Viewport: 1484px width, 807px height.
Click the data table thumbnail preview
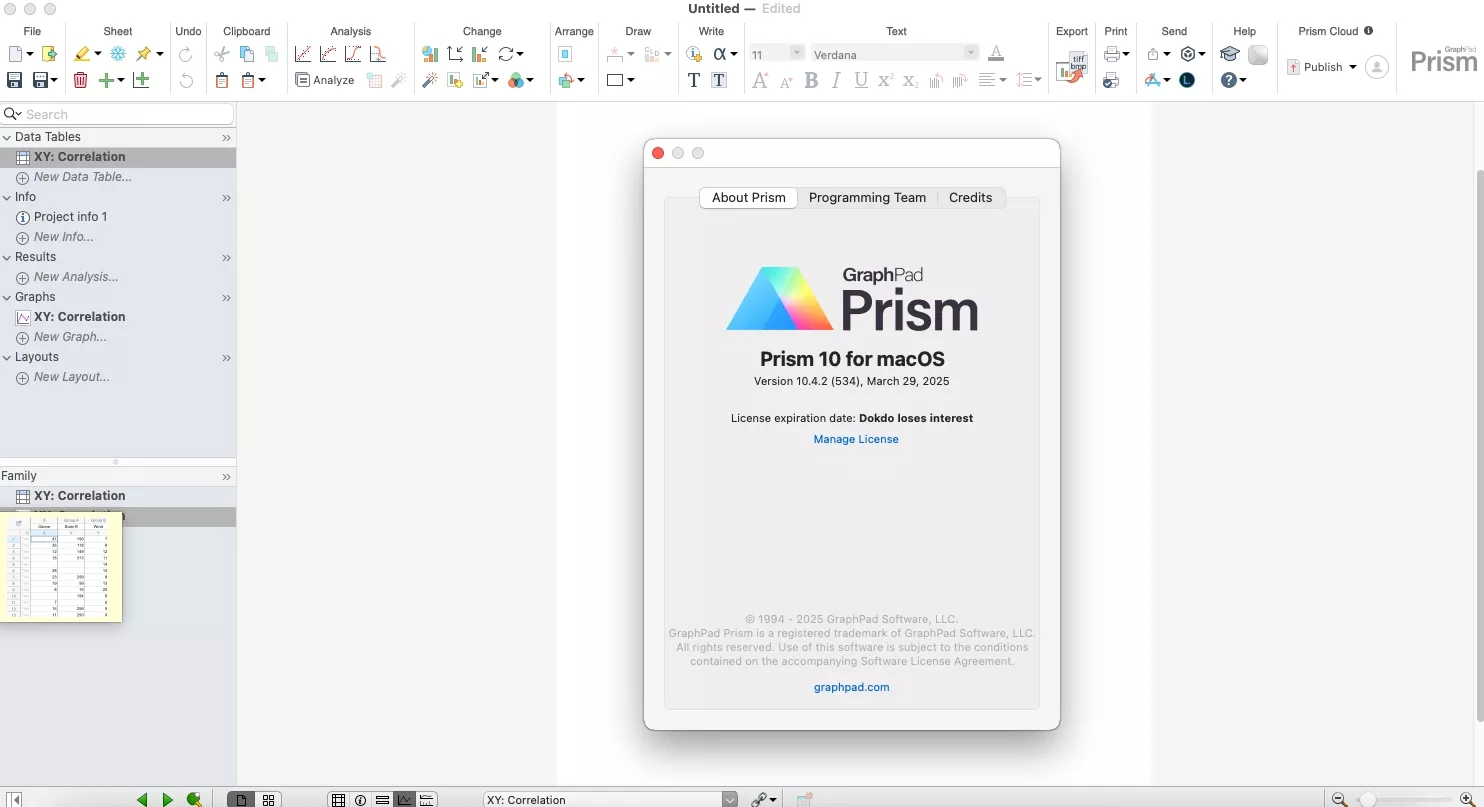point(61,567)
